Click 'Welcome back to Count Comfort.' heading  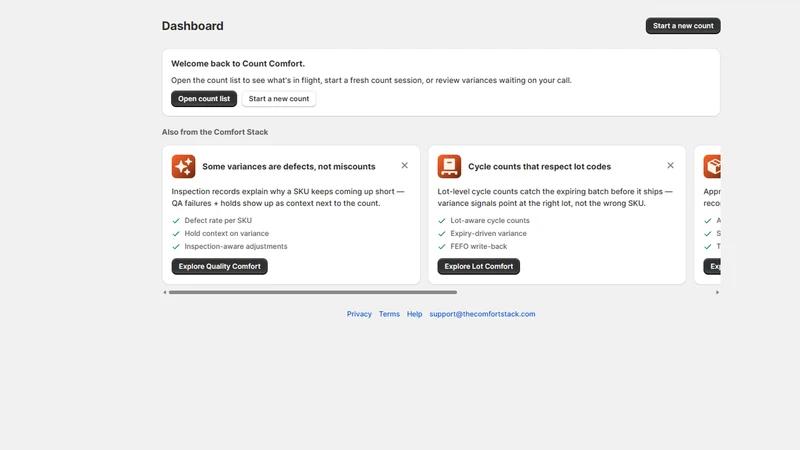pyautogui.click(x=238, y=64)
